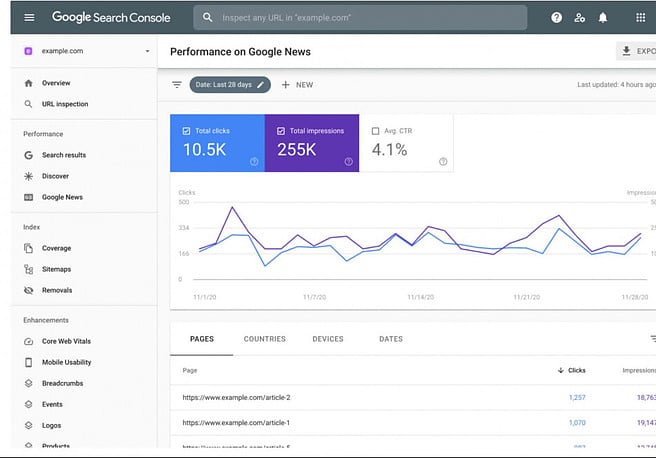
Task: Open the Google apps grid
Action: pos(641,18)
